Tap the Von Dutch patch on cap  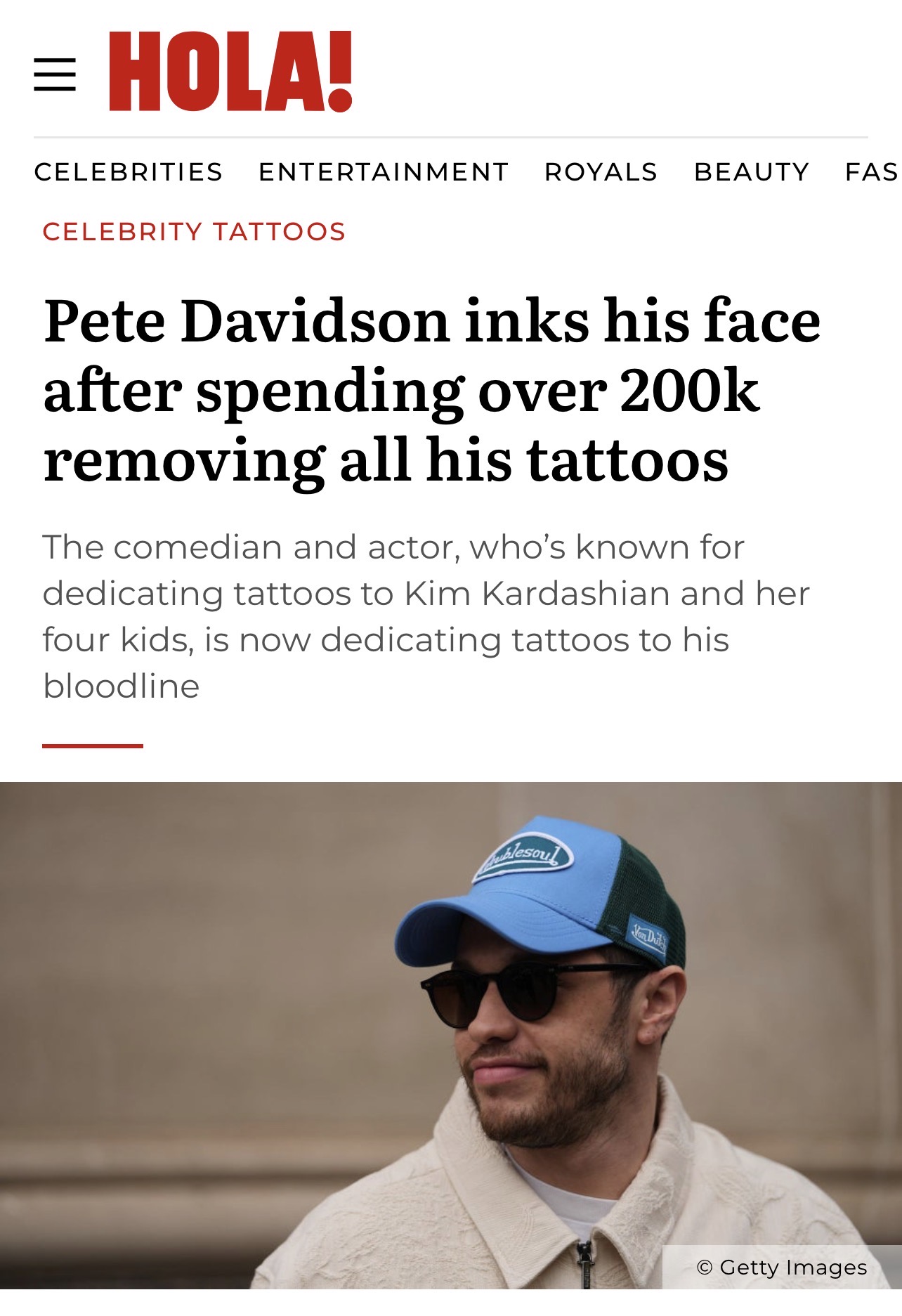(648, 937)
